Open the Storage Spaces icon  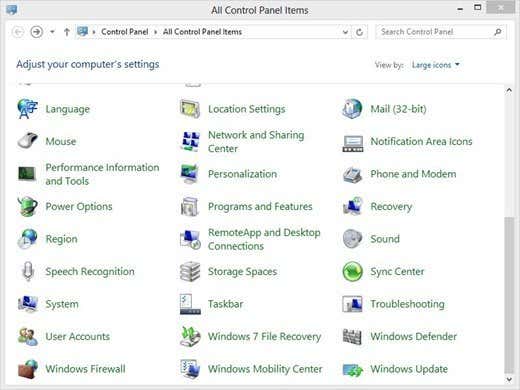tap(190, 271)
